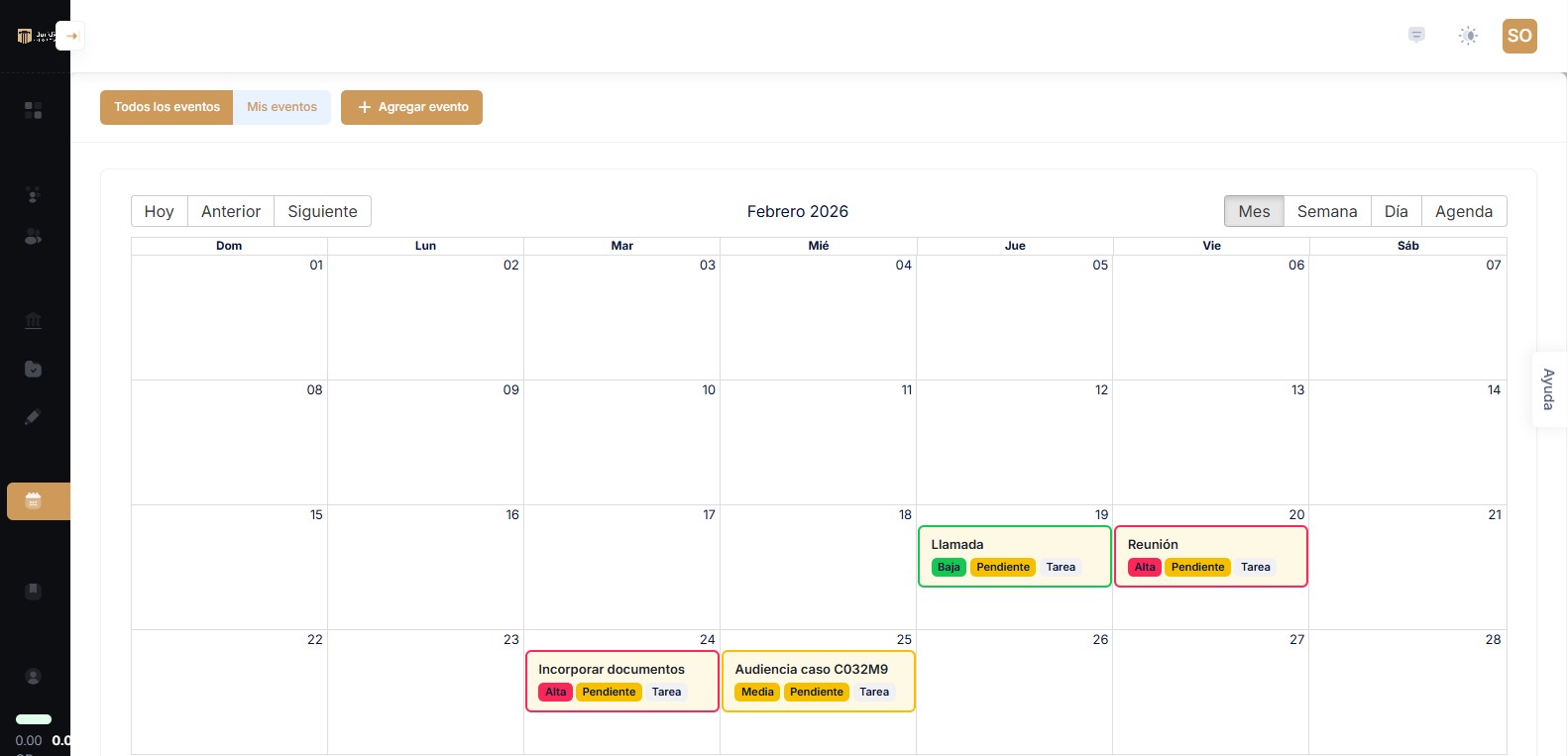Open the bank building icon in sidebar
Screen dimensions: 1568x756
pos(33,320)
